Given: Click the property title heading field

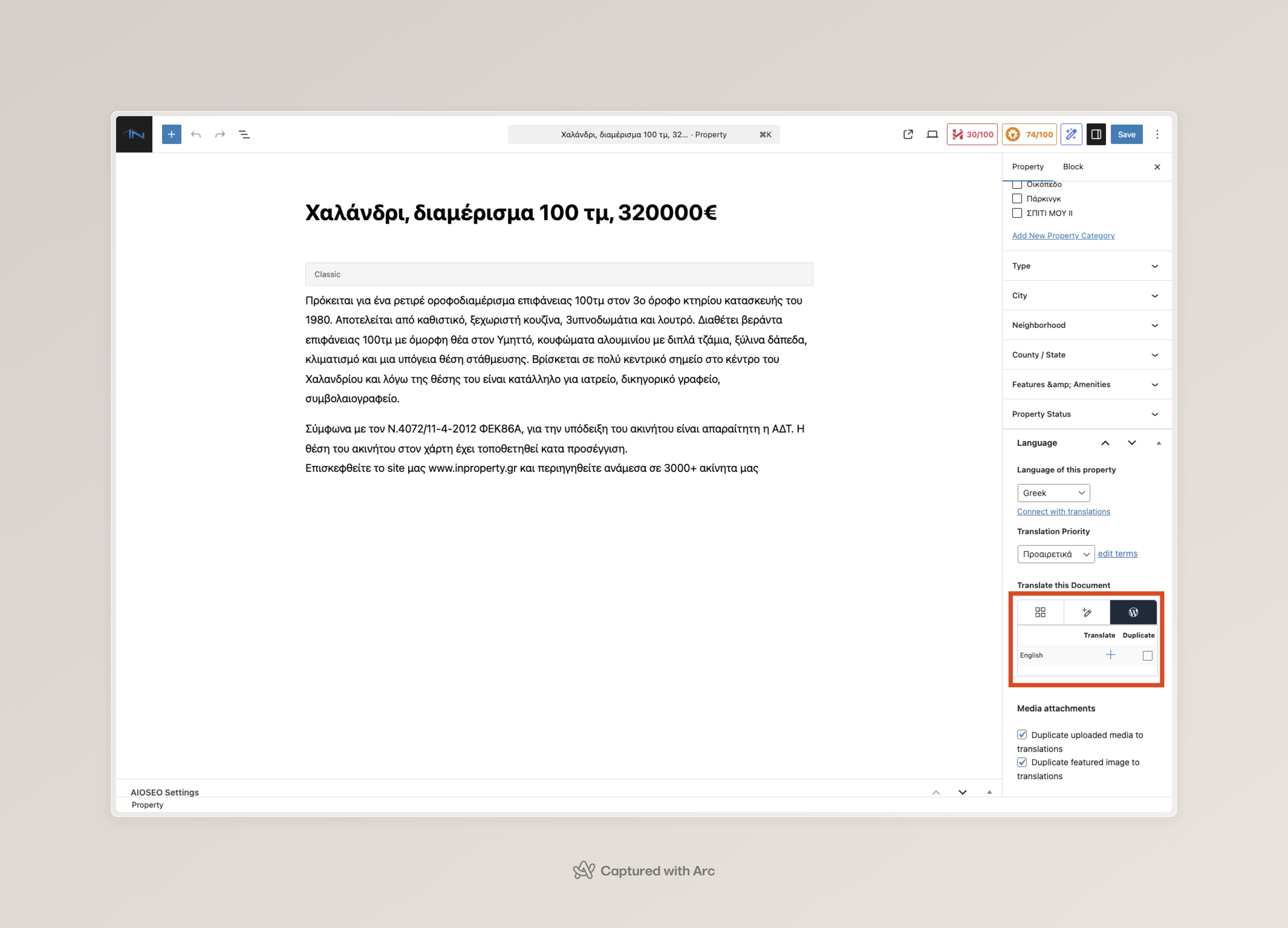Looking at the screenshot, I should point(511,213).
